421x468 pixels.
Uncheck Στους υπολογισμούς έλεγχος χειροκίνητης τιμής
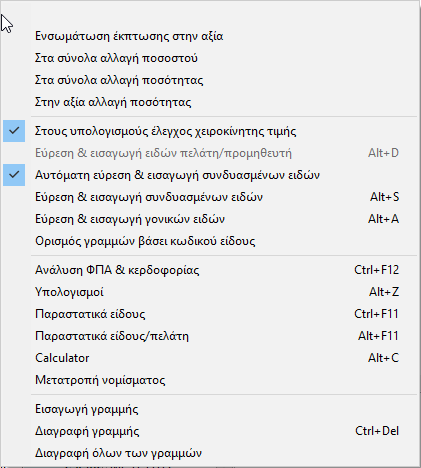(210, 131)
